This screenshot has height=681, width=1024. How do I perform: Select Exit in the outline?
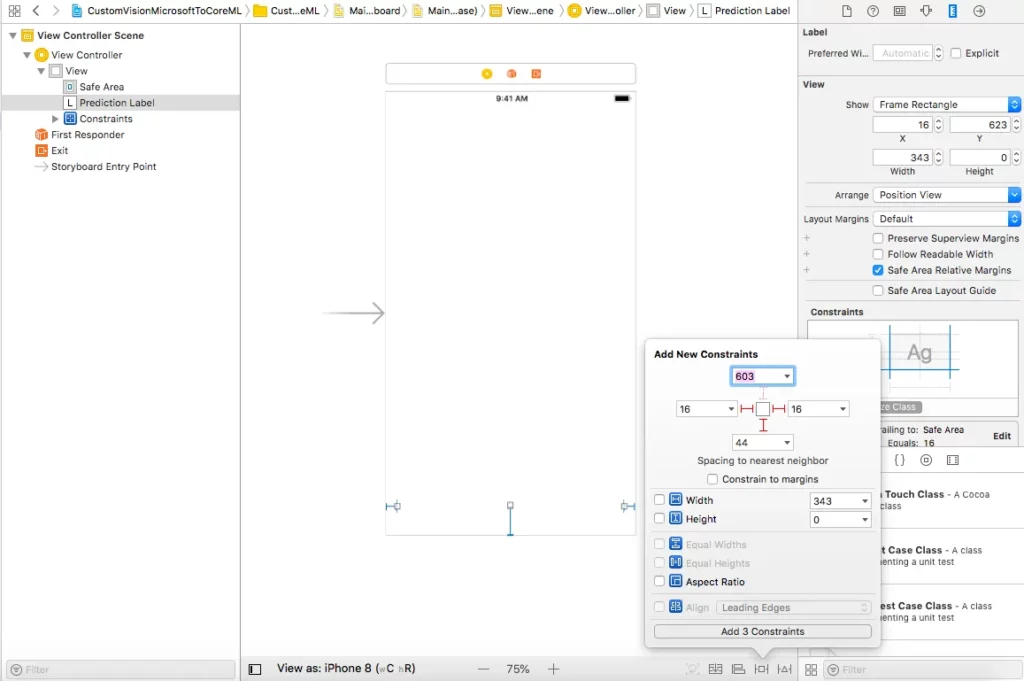click(x=59, y=151)
